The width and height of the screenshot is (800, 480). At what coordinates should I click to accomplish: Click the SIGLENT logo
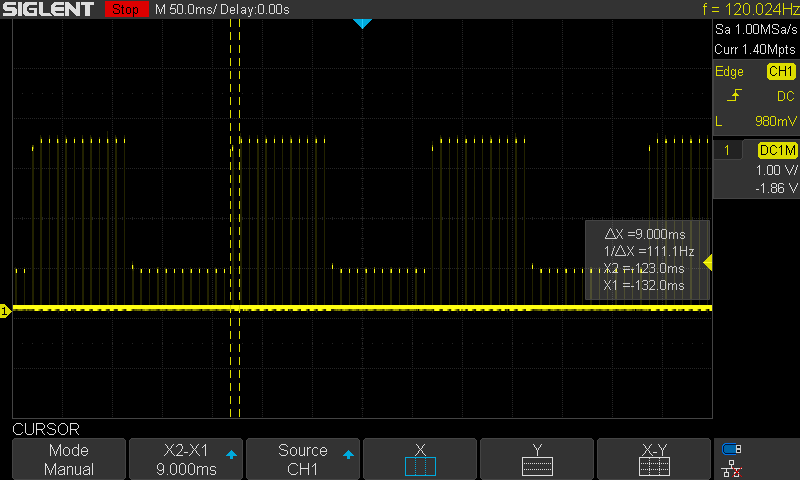(48, 9)
